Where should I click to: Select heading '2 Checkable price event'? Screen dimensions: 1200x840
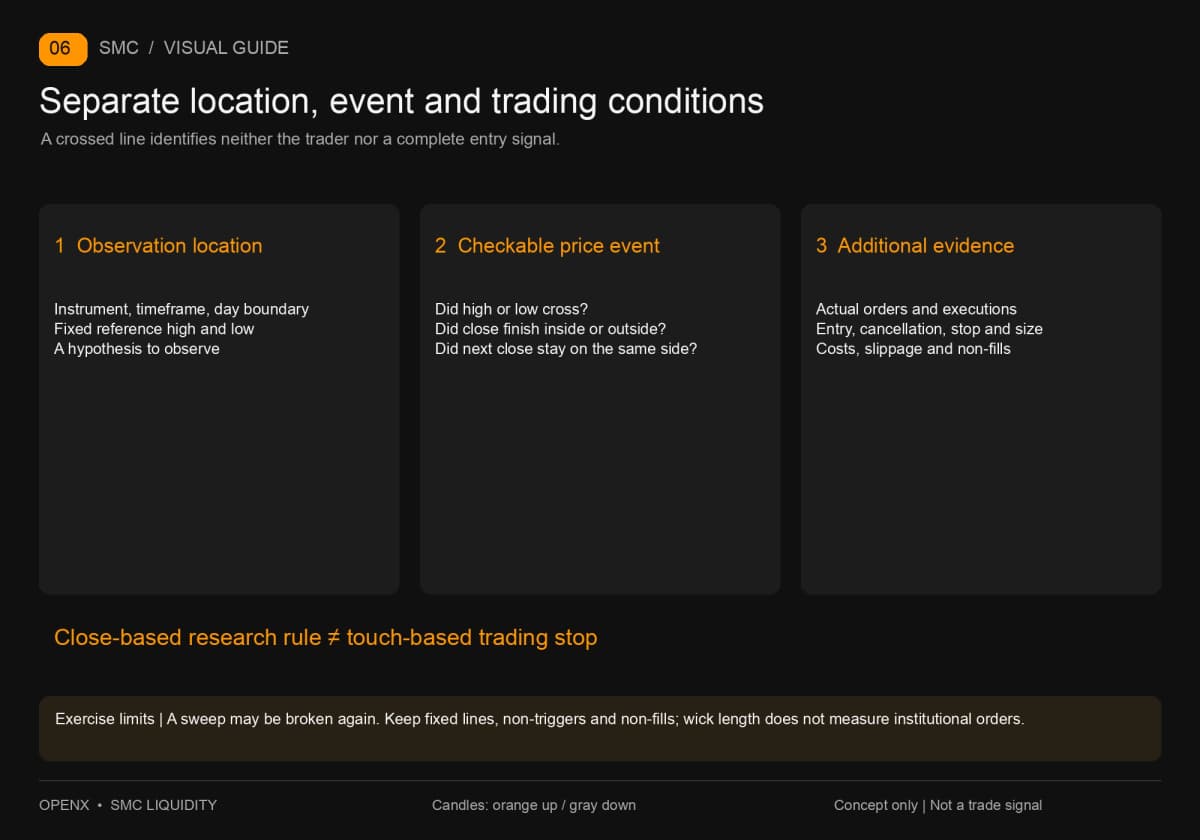tap(547, 246)
